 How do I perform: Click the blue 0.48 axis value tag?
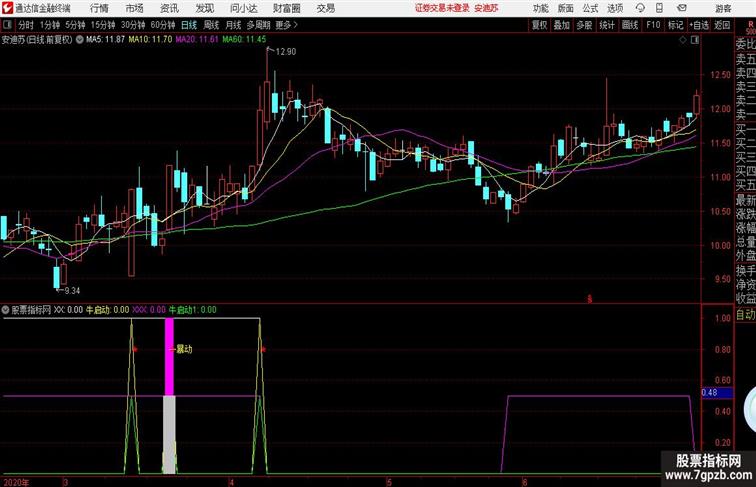[717, 392]
